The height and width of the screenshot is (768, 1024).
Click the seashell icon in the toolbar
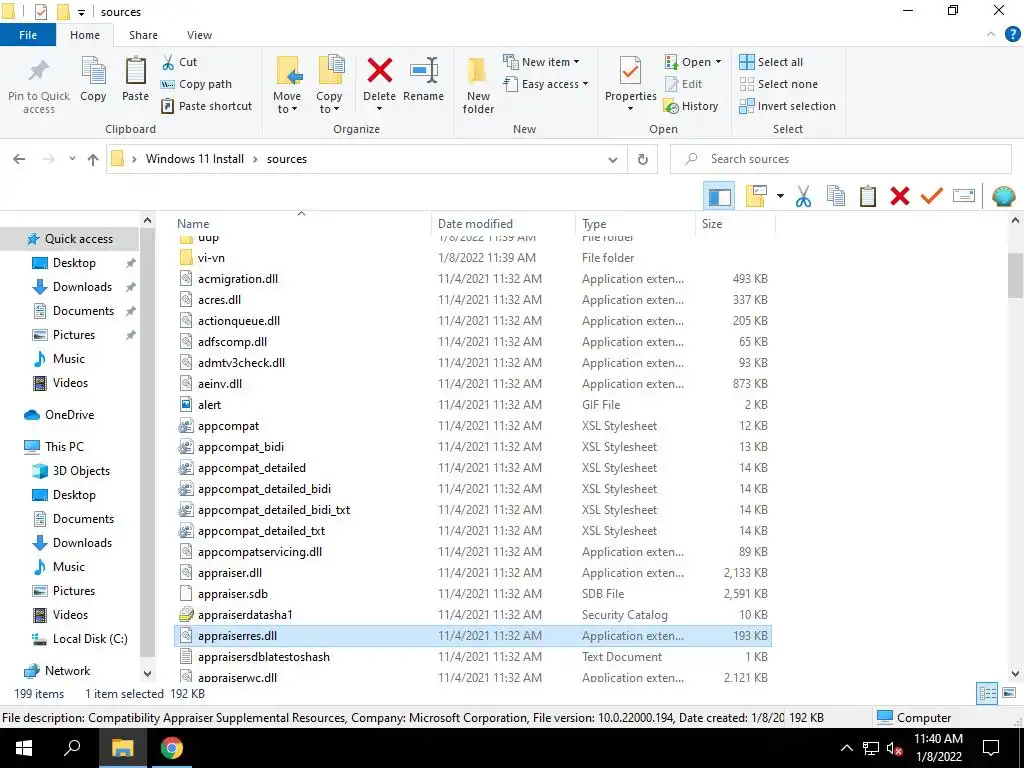[1003, 197]
